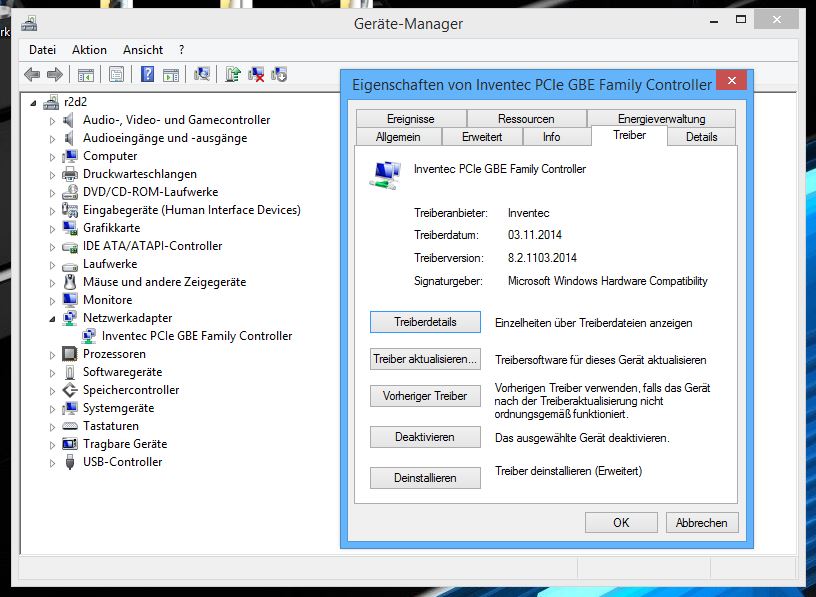The height and width of the screenshot is (597, 816).
Task: Expand the Laufwerke category
Action: pos(52,265)
